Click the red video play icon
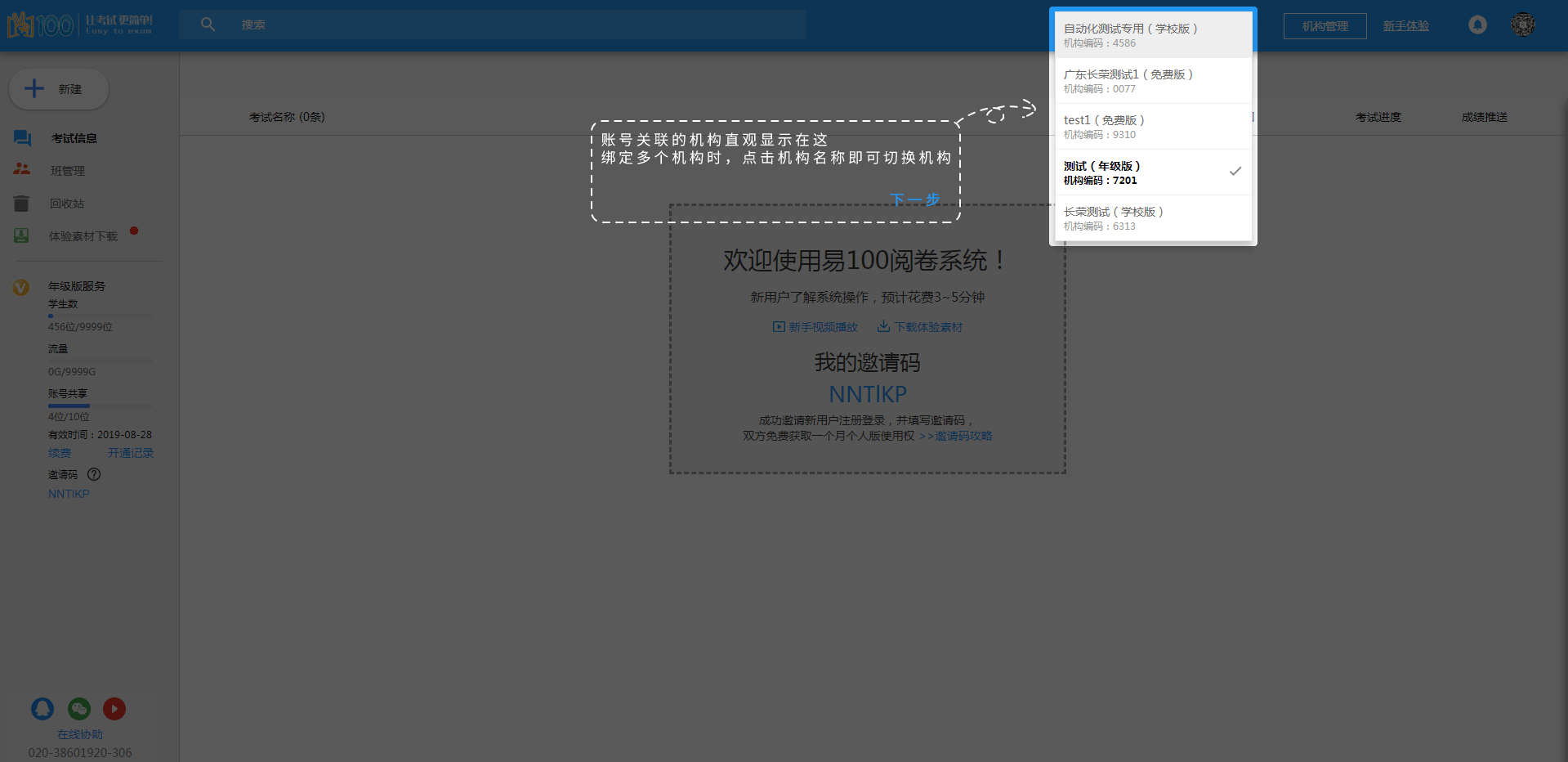 click(114, 708)
